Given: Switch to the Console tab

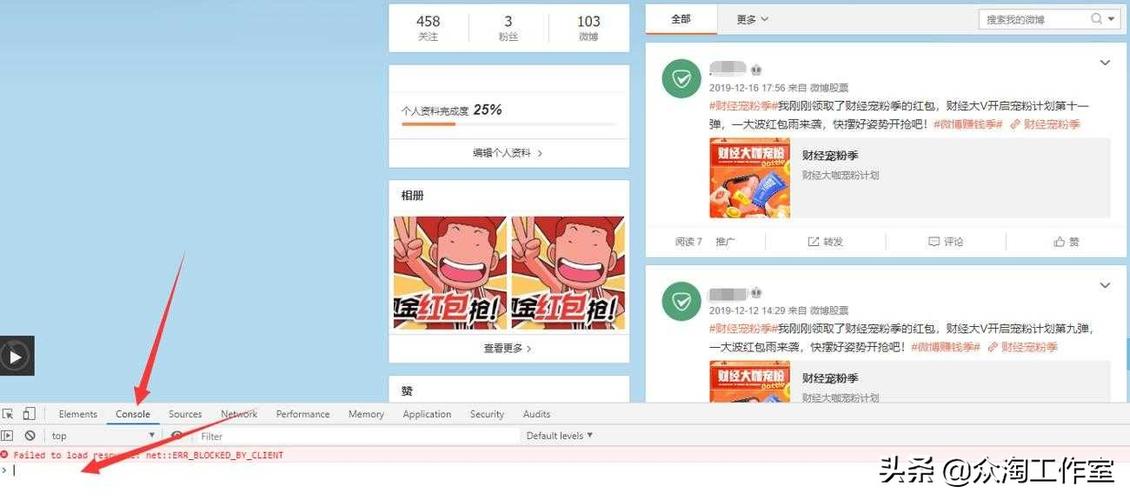Looking at the screenshot, I should point(133,414).
